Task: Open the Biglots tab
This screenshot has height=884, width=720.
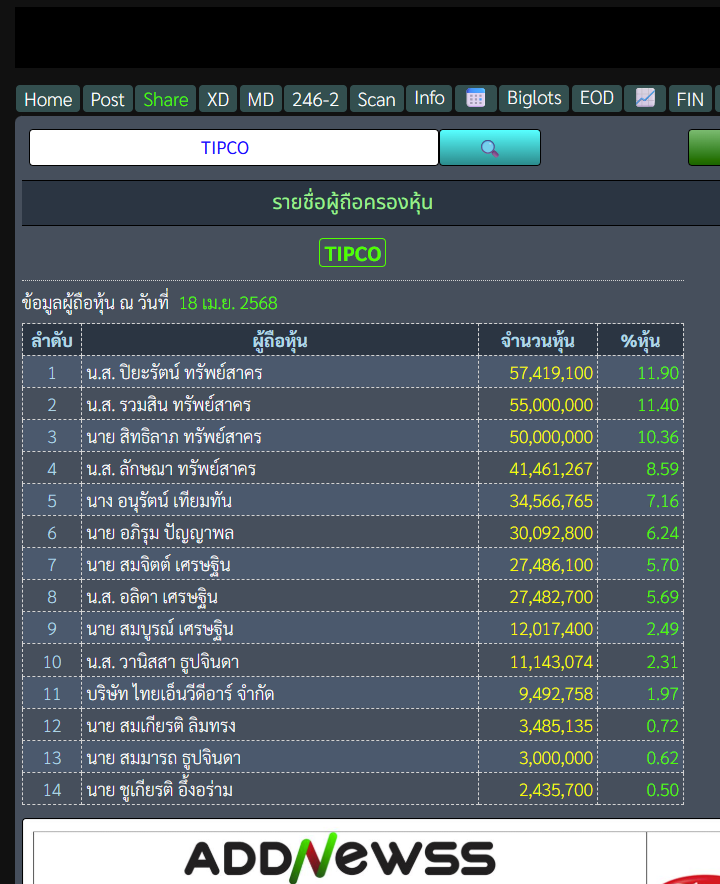Action: 534,98
